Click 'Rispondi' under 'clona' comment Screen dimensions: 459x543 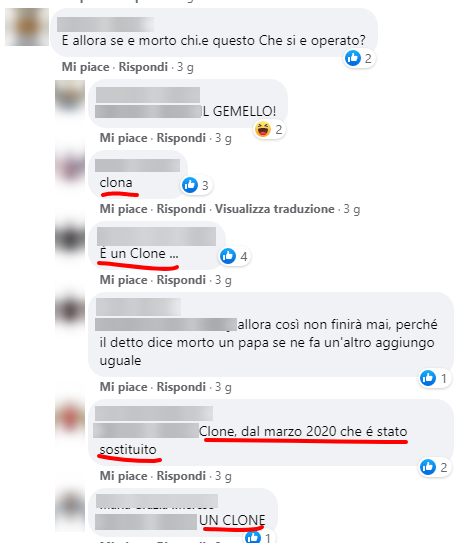click(x=181, y=209)
